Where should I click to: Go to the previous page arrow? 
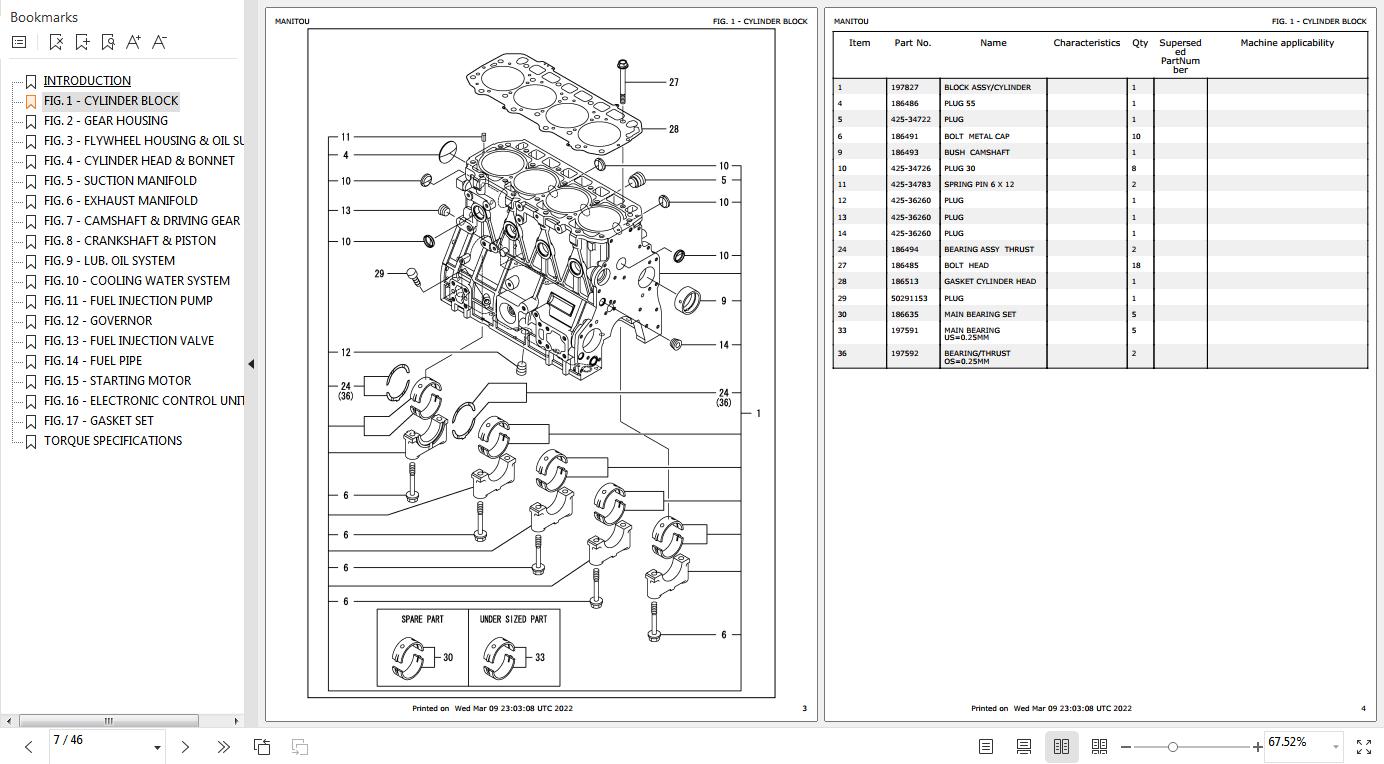(x=28, y=746)
